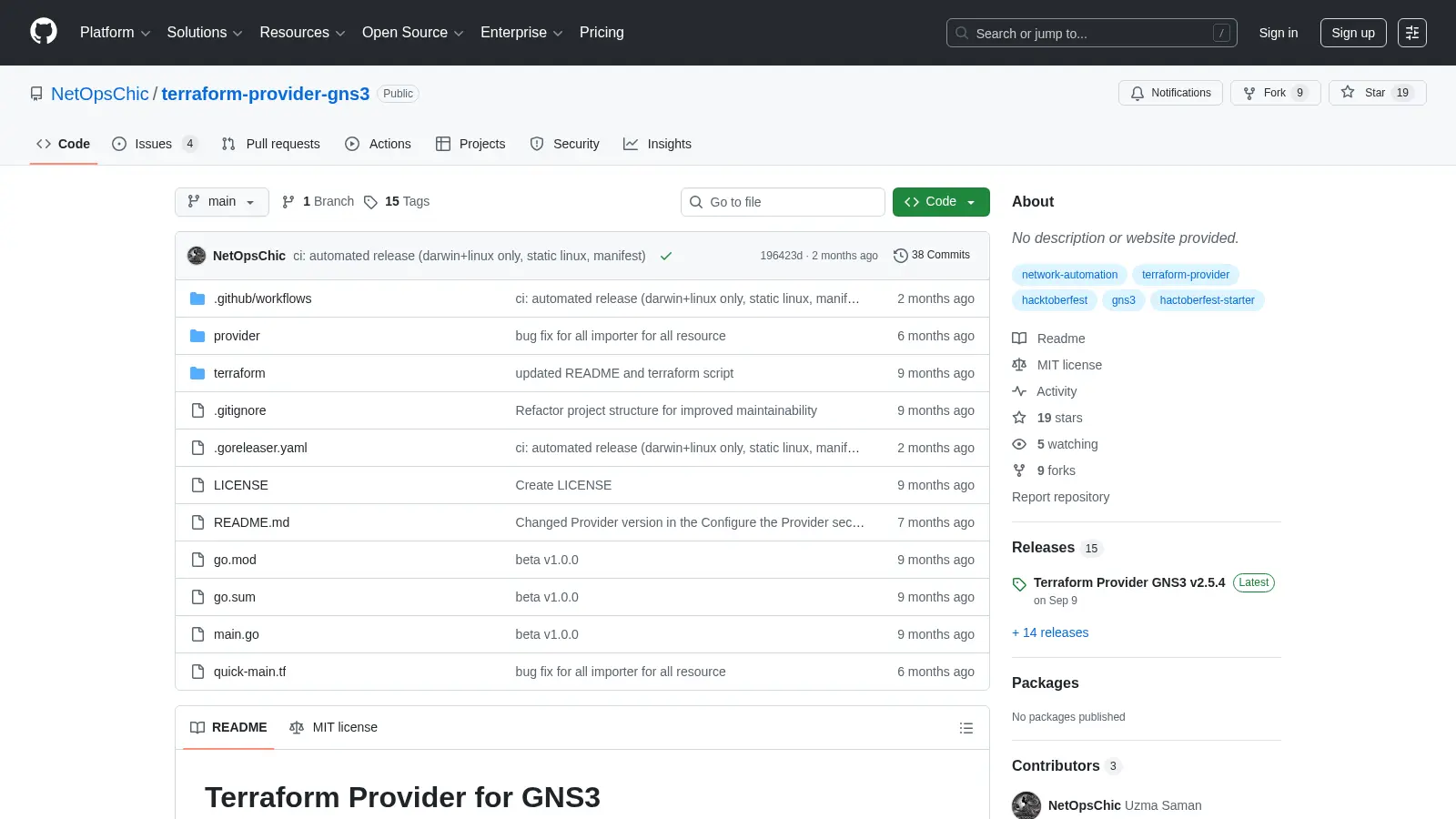Open the 15 Tags link

point(397,202)
